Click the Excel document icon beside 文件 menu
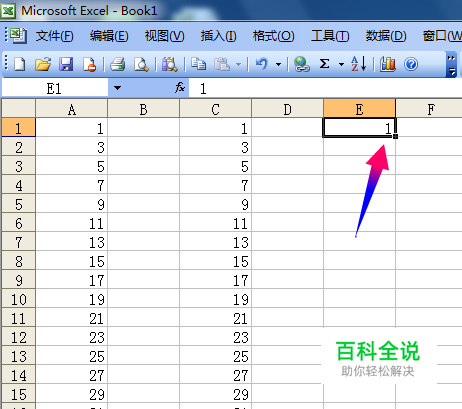 (x=17, y=35)
